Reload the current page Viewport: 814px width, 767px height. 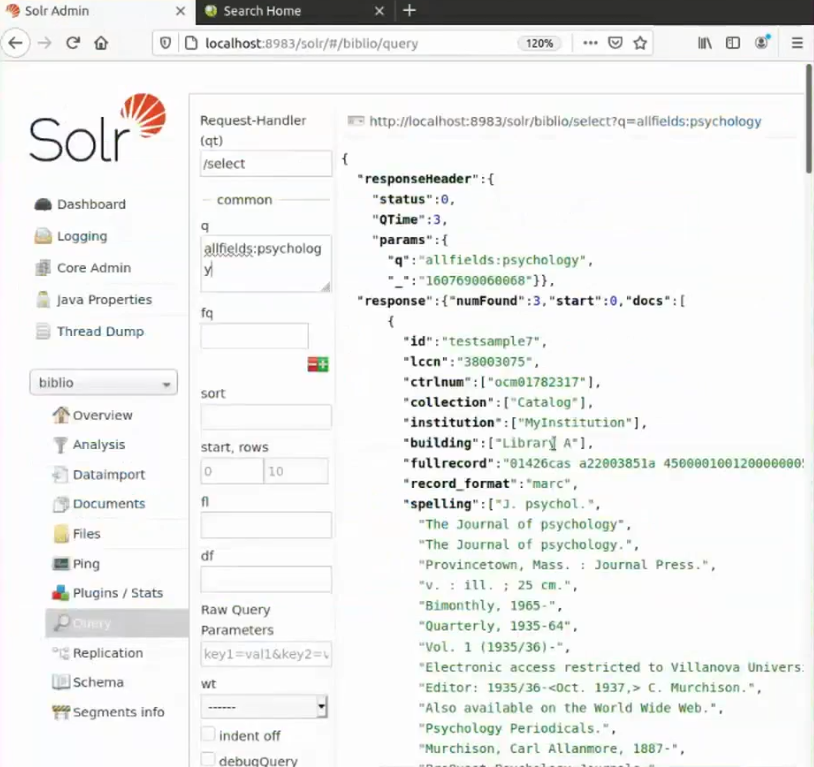coord(73,43)
